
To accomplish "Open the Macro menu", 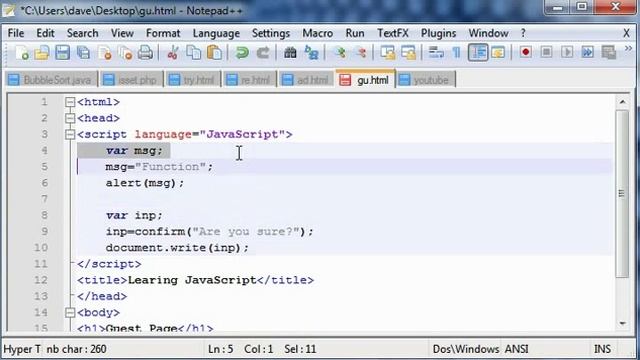I will [317, 33].
